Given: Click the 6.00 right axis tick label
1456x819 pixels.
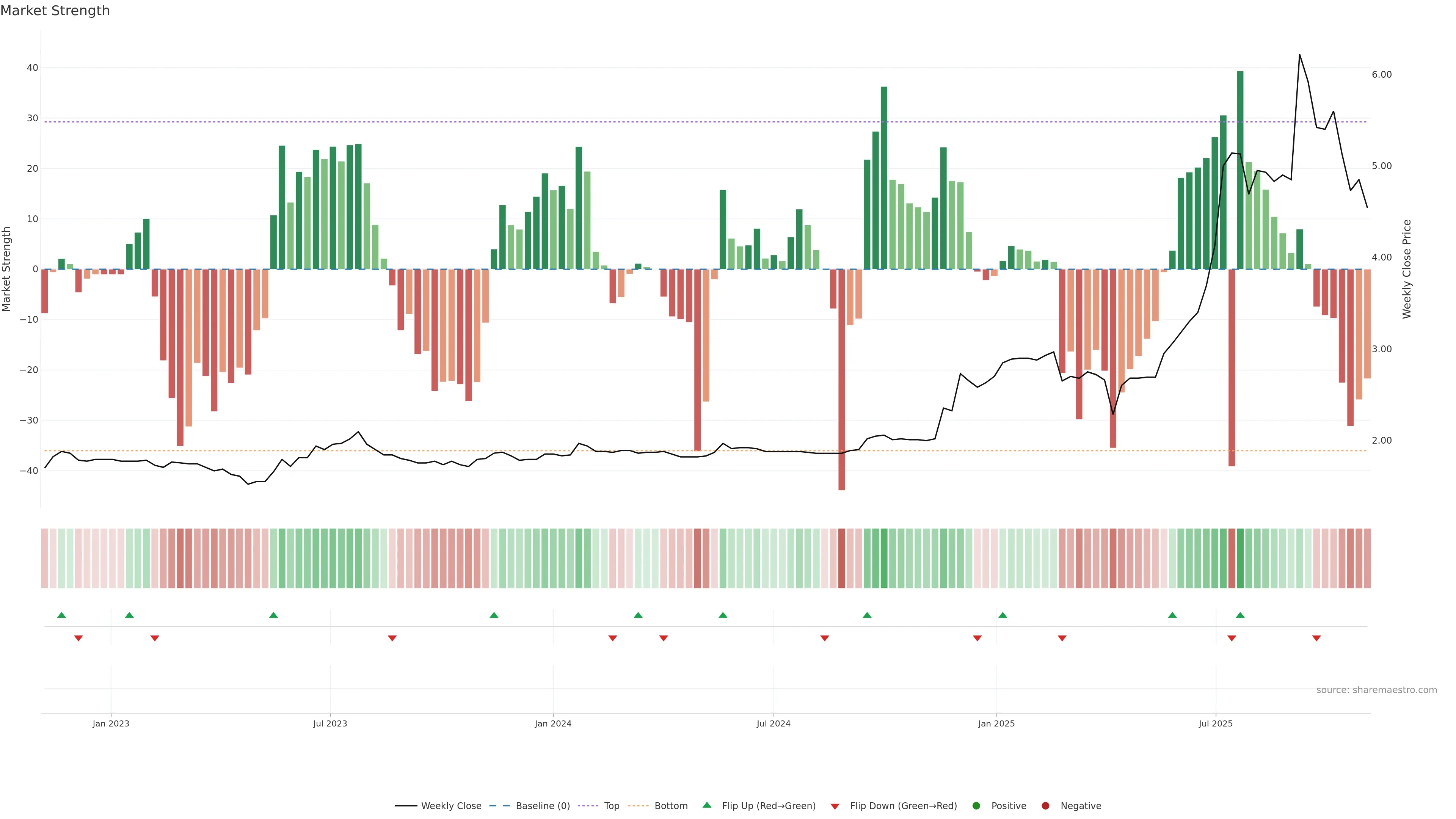Looking at the screenshot, I should (1381, 75).
